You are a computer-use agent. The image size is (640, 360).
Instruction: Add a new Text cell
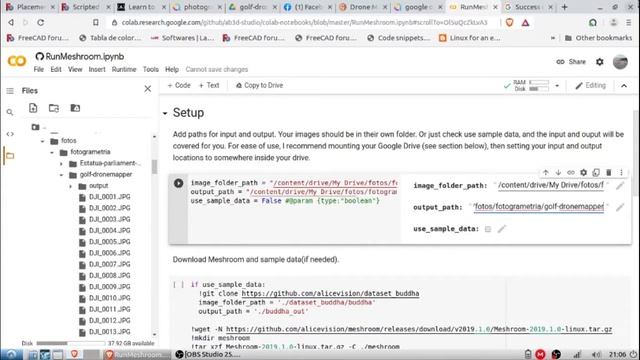209,85
